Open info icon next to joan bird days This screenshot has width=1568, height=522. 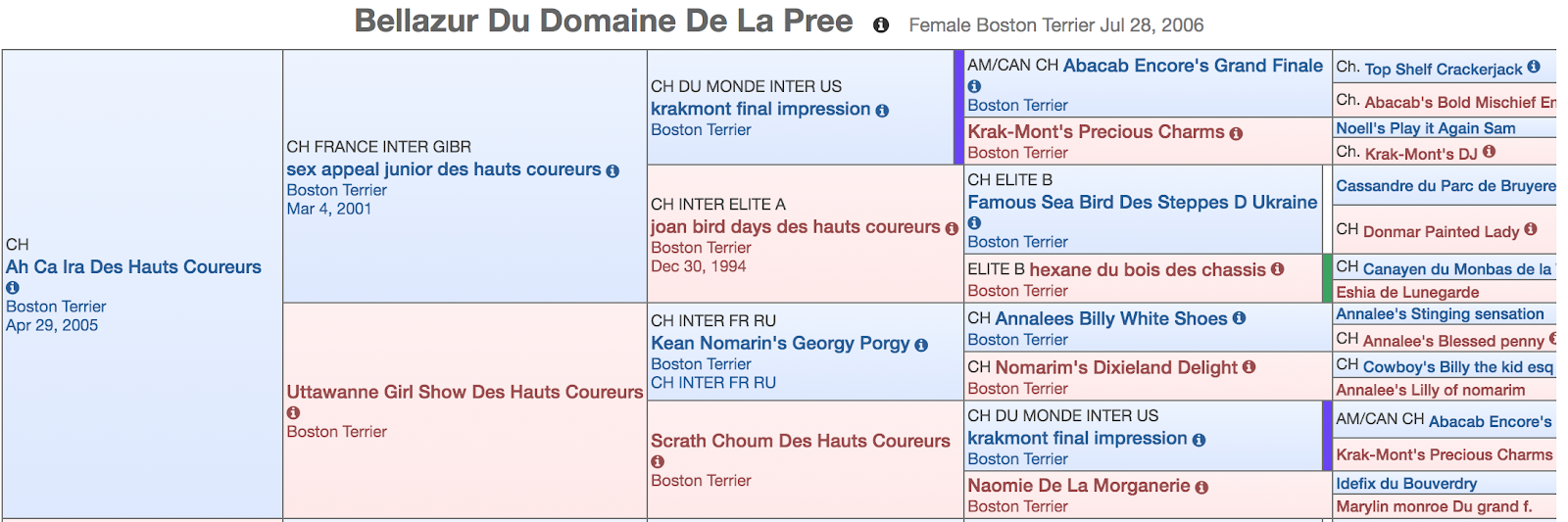point(952,228)
